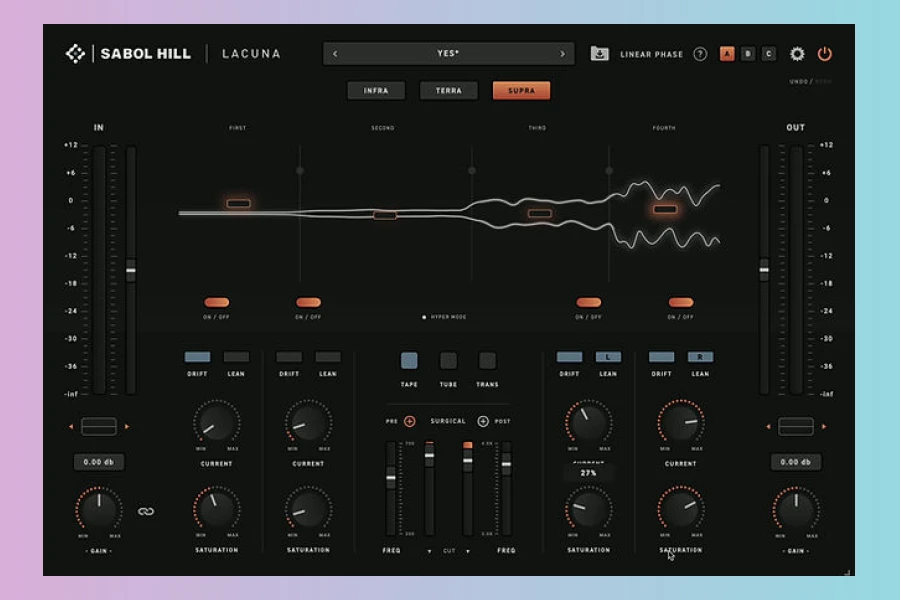
Task: Select the TAPE saturation type
Action: click(x=409, y=361)
